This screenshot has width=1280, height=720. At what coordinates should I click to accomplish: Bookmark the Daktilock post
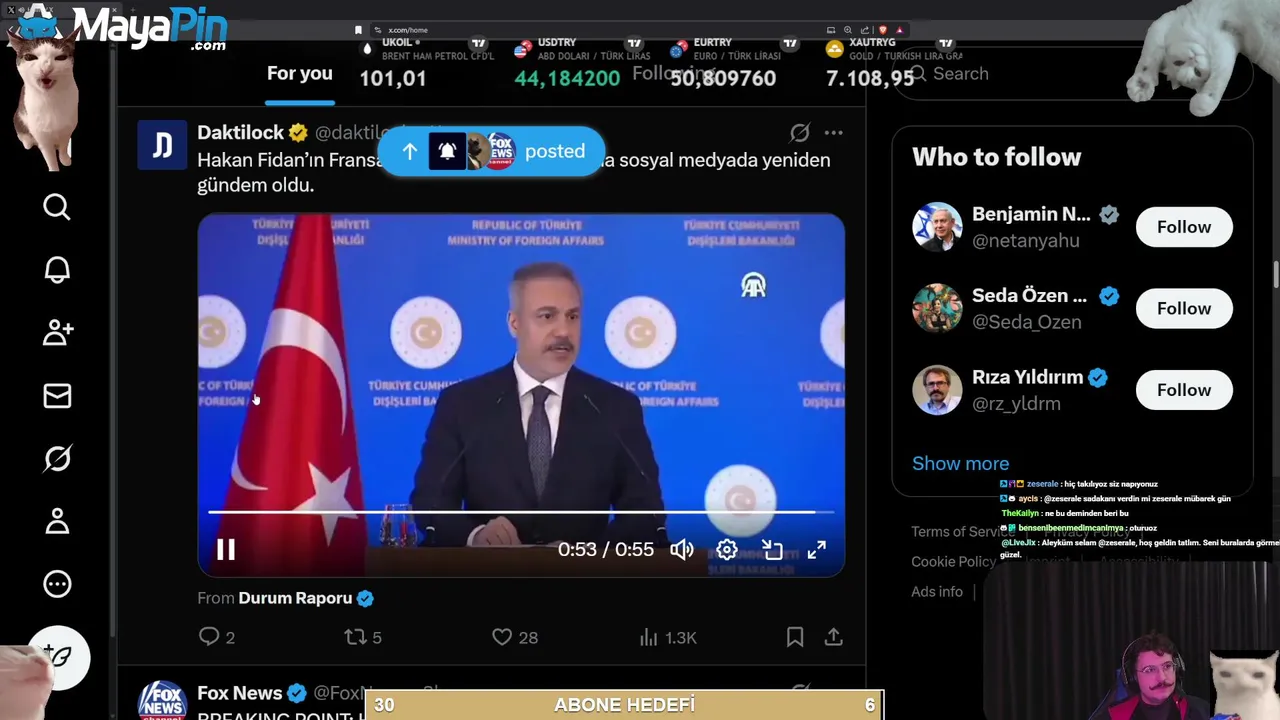[795, 637]
